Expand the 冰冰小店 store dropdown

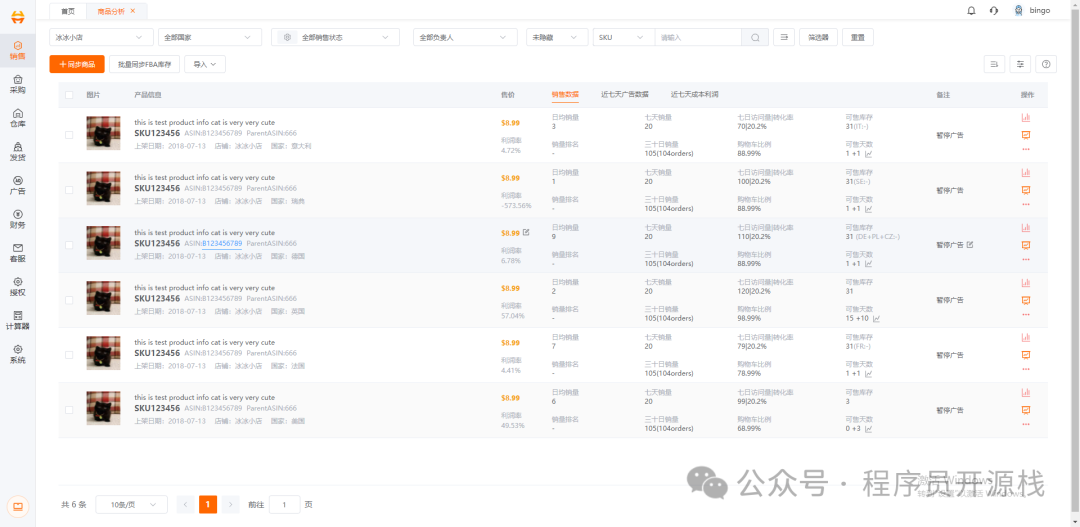(x=101, y=37)
